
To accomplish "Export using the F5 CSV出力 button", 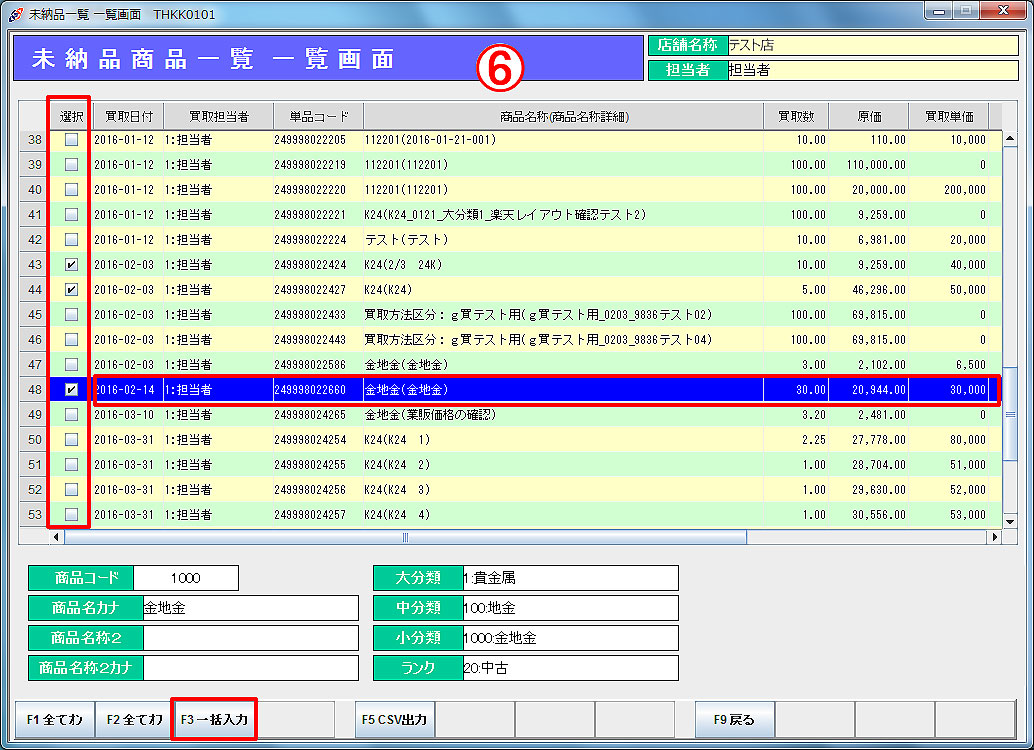I will [395, 719].
